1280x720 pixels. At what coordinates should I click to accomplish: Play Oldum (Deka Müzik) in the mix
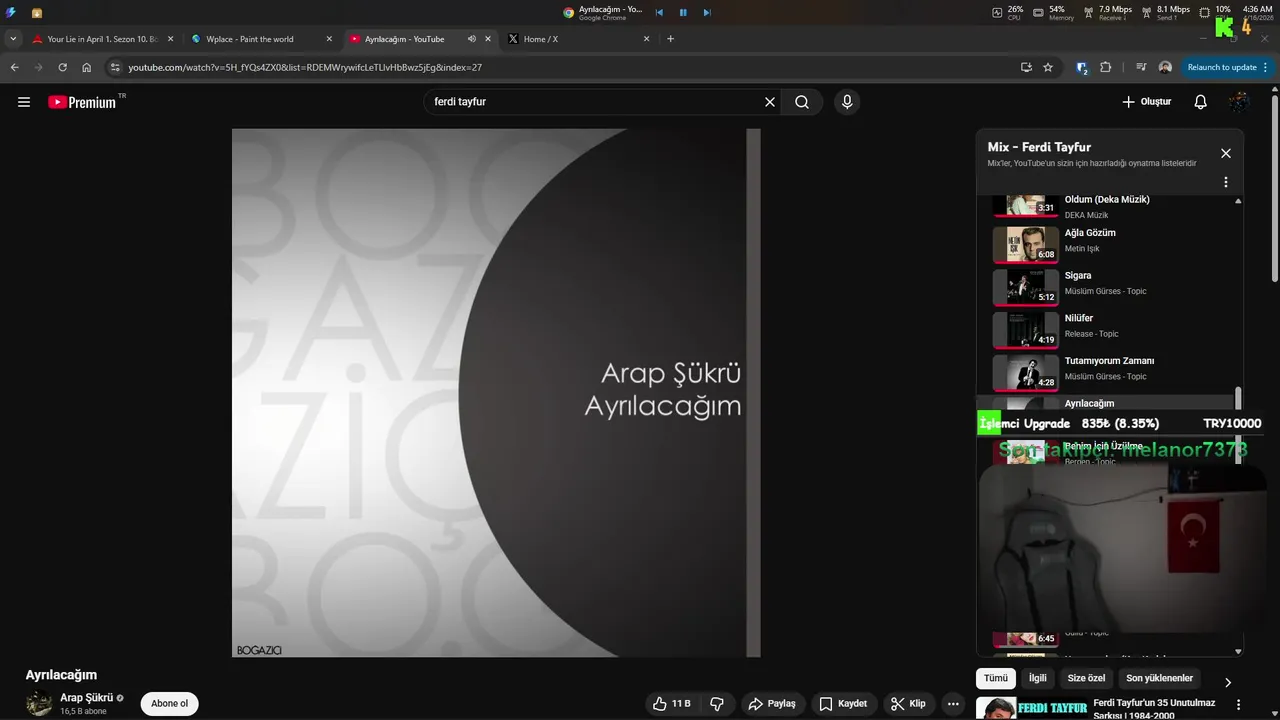pos(1110,206)
